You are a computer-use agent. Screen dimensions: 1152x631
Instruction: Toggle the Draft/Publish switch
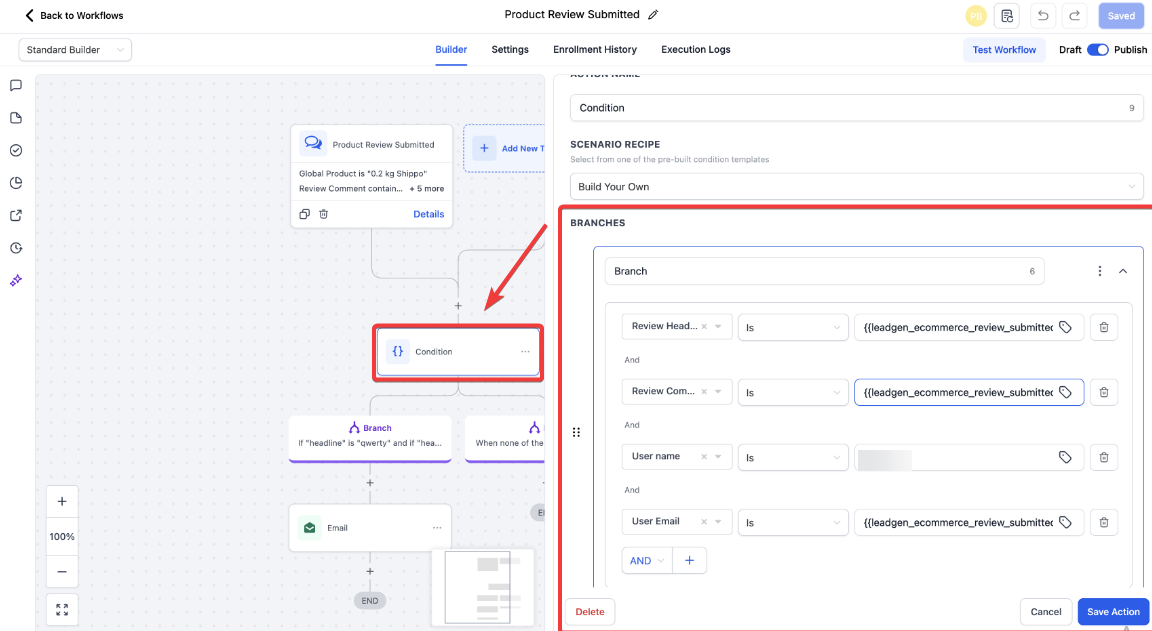(x=1097, y=50)
